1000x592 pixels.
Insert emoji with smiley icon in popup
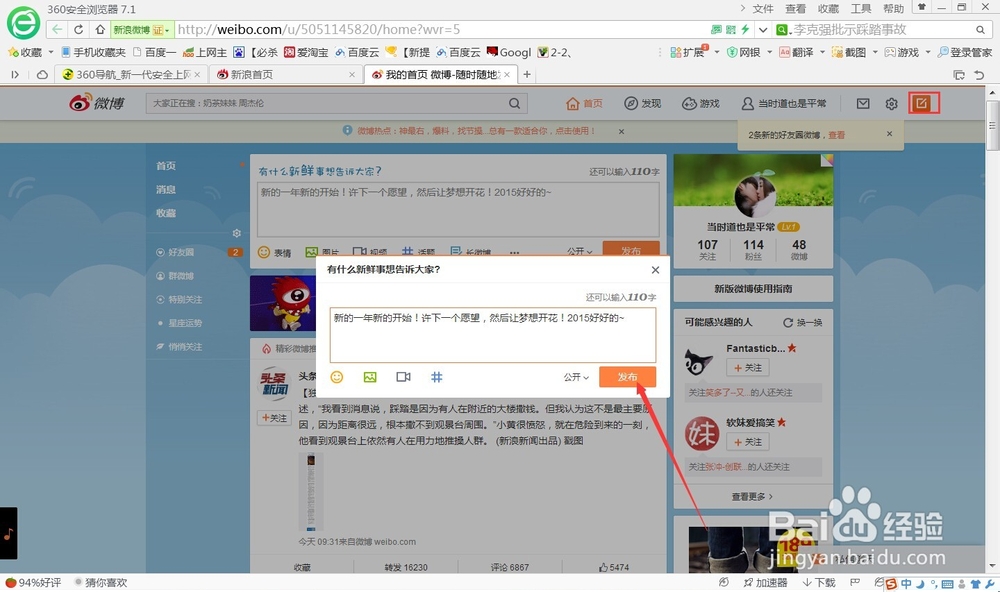coord(337,377)
